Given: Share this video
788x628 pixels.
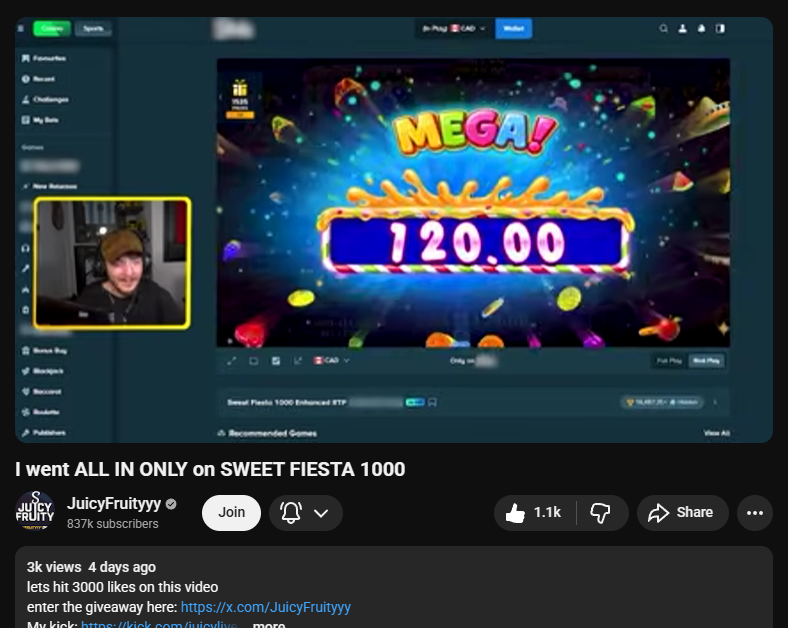Looking at the screenshot, I should pos(682,512).
